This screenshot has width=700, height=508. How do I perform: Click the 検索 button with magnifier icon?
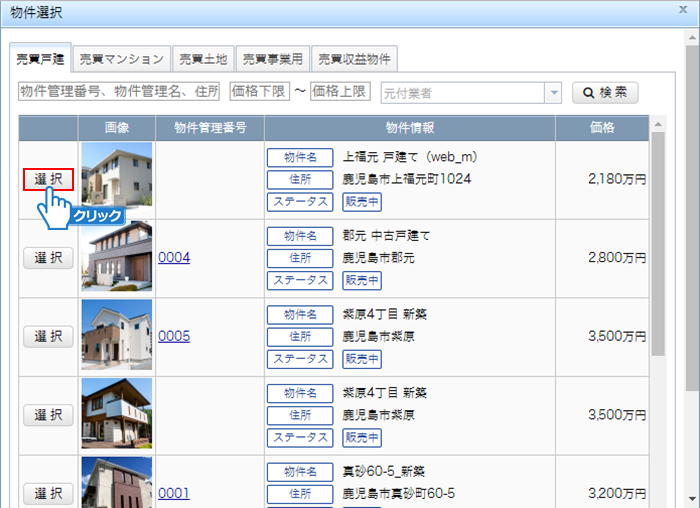(x=604, y=93)
